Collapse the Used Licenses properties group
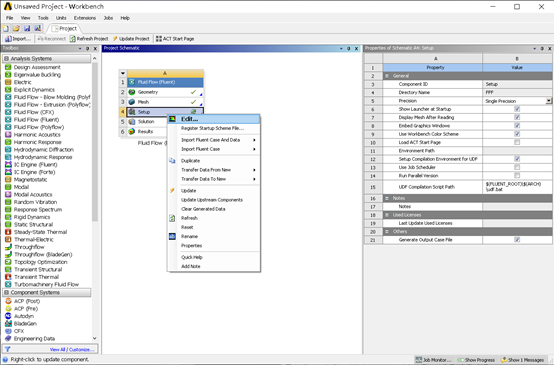The width and height of the screenshot is (554, 365). tap(387, 215)
